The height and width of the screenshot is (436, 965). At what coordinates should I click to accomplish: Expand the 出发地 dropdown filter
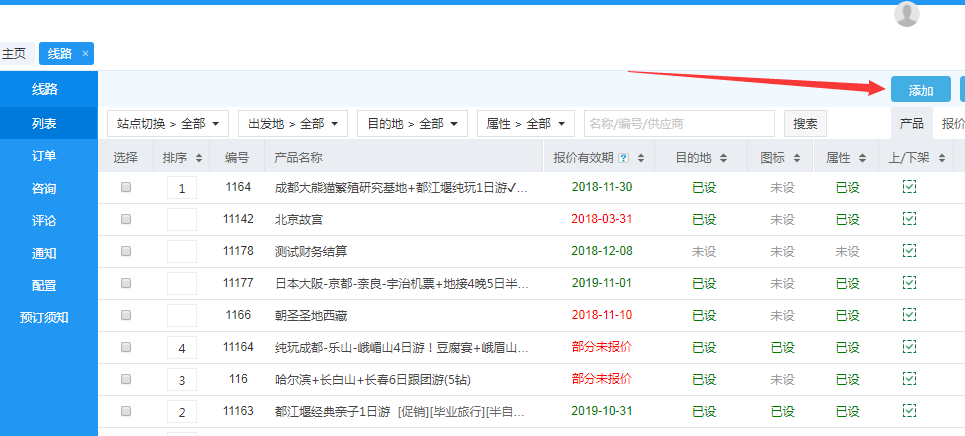292,123
